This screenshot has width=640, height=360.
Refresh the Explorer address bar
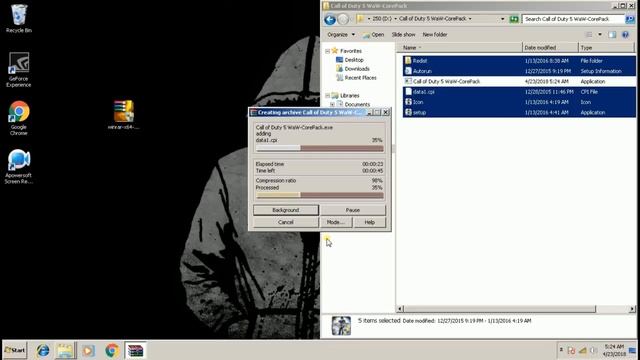(x=514, y=19)
